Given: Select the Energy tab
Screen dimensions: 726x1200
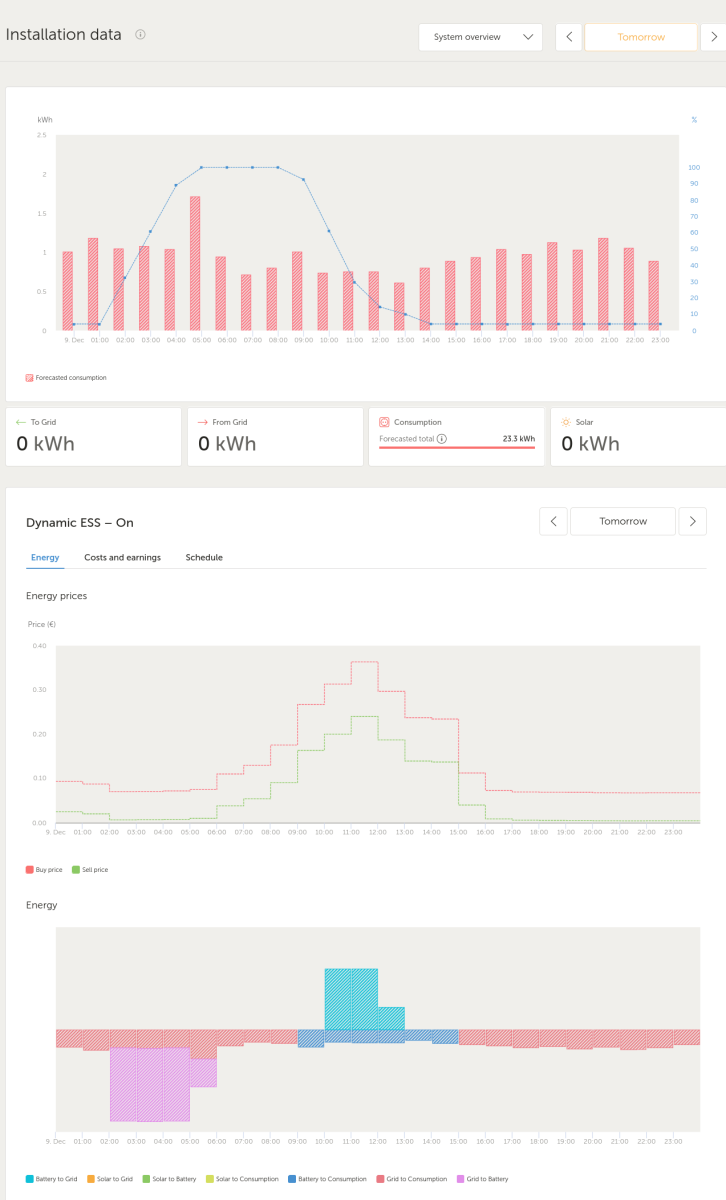Looking at the screenshot, I should coord(45,557).
